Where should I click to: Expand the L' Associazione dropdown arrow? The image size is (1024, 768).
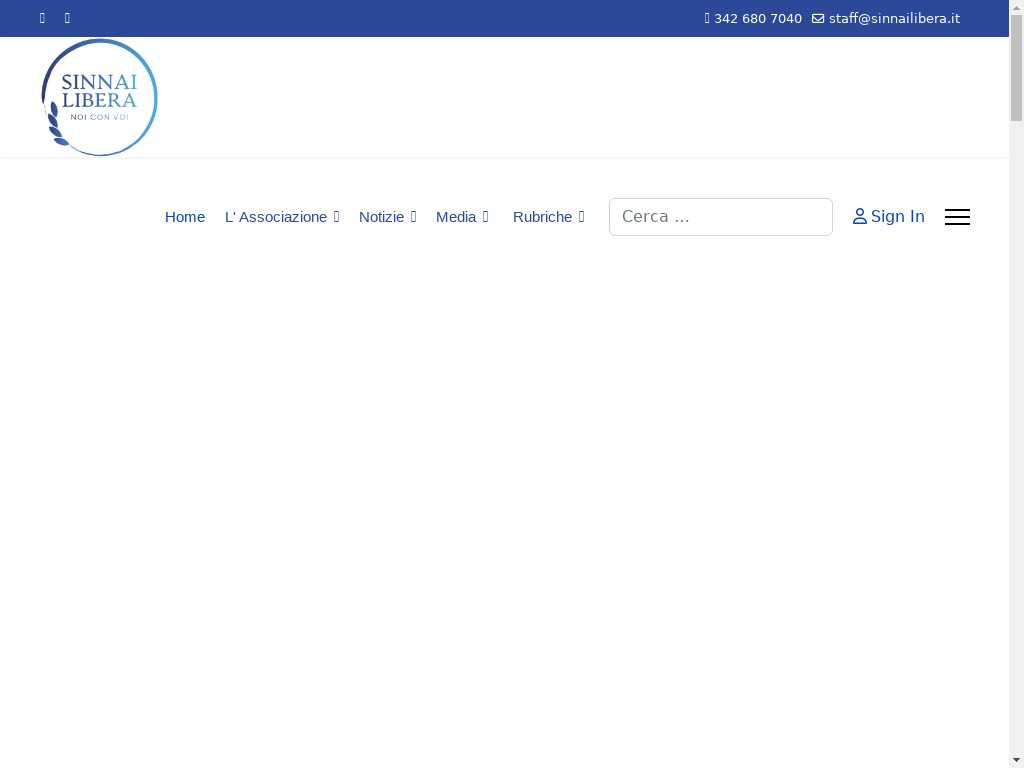(x=336, y=217)
